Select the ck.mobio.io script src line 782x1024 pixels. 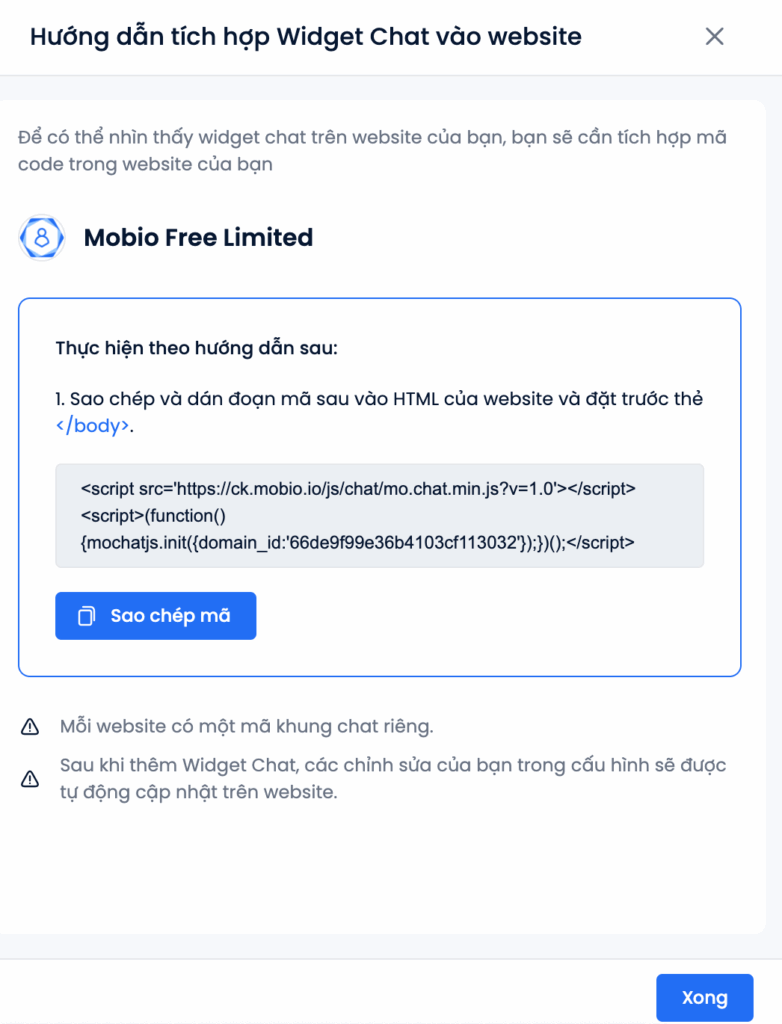(358, 488)
